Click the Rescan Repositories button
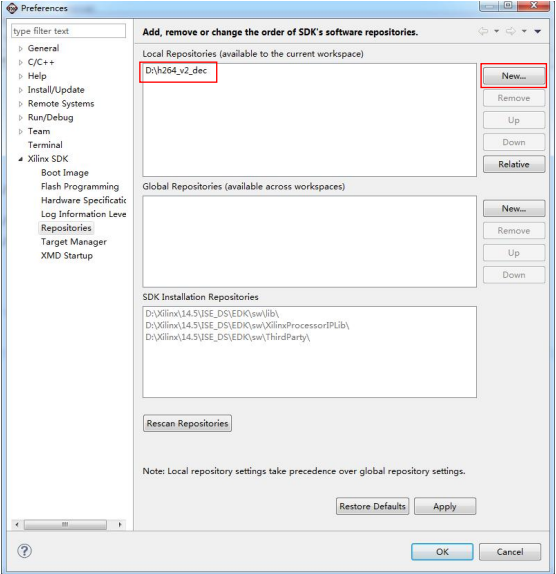 click(x=187, y=424)
